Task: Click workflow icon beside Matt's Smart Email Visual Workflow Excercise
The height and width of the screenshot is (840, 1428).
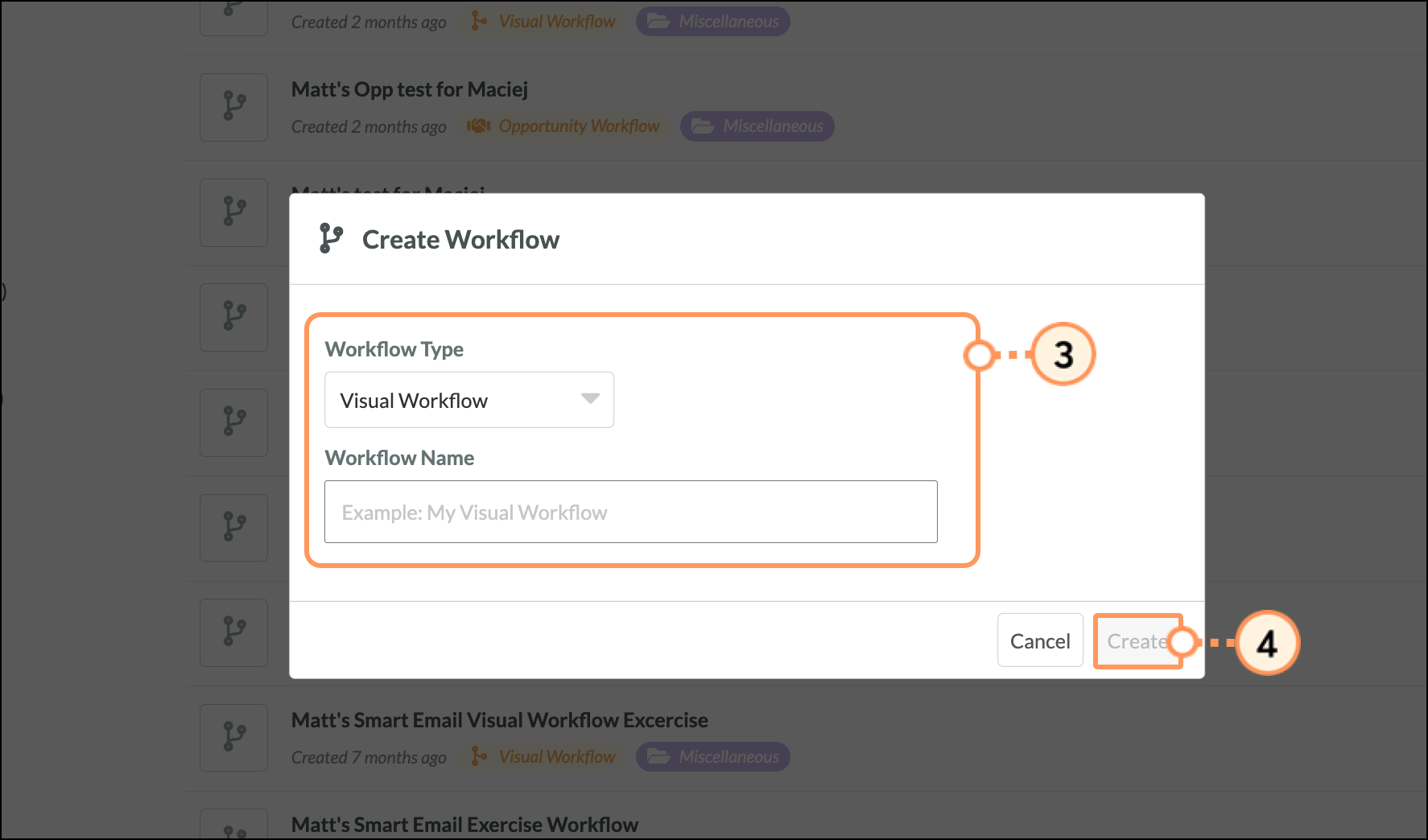Action: point(233,737)
